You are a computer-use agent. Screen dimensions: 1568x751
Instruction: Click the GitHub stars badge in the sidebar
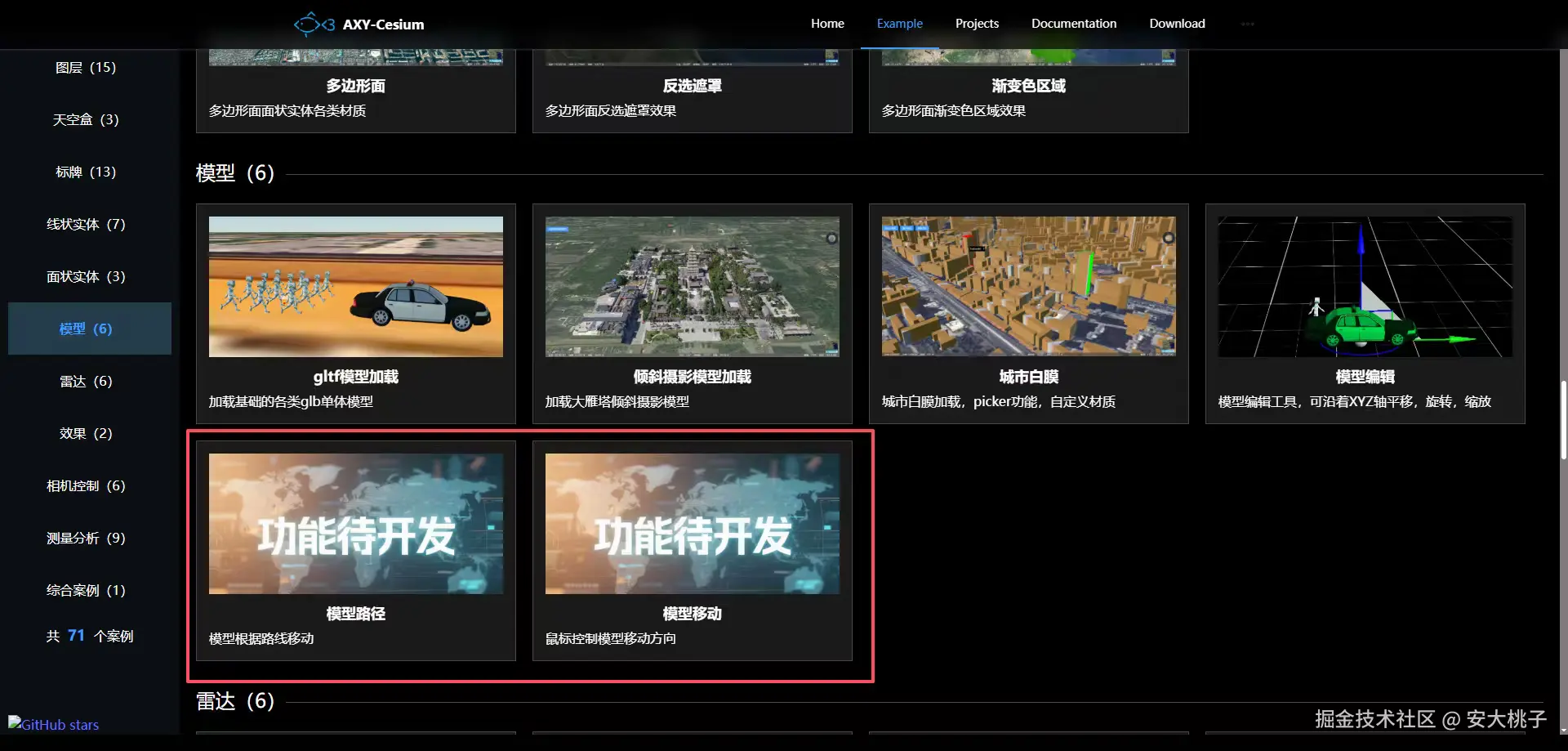pyautogui.click(x=52, y=724)
